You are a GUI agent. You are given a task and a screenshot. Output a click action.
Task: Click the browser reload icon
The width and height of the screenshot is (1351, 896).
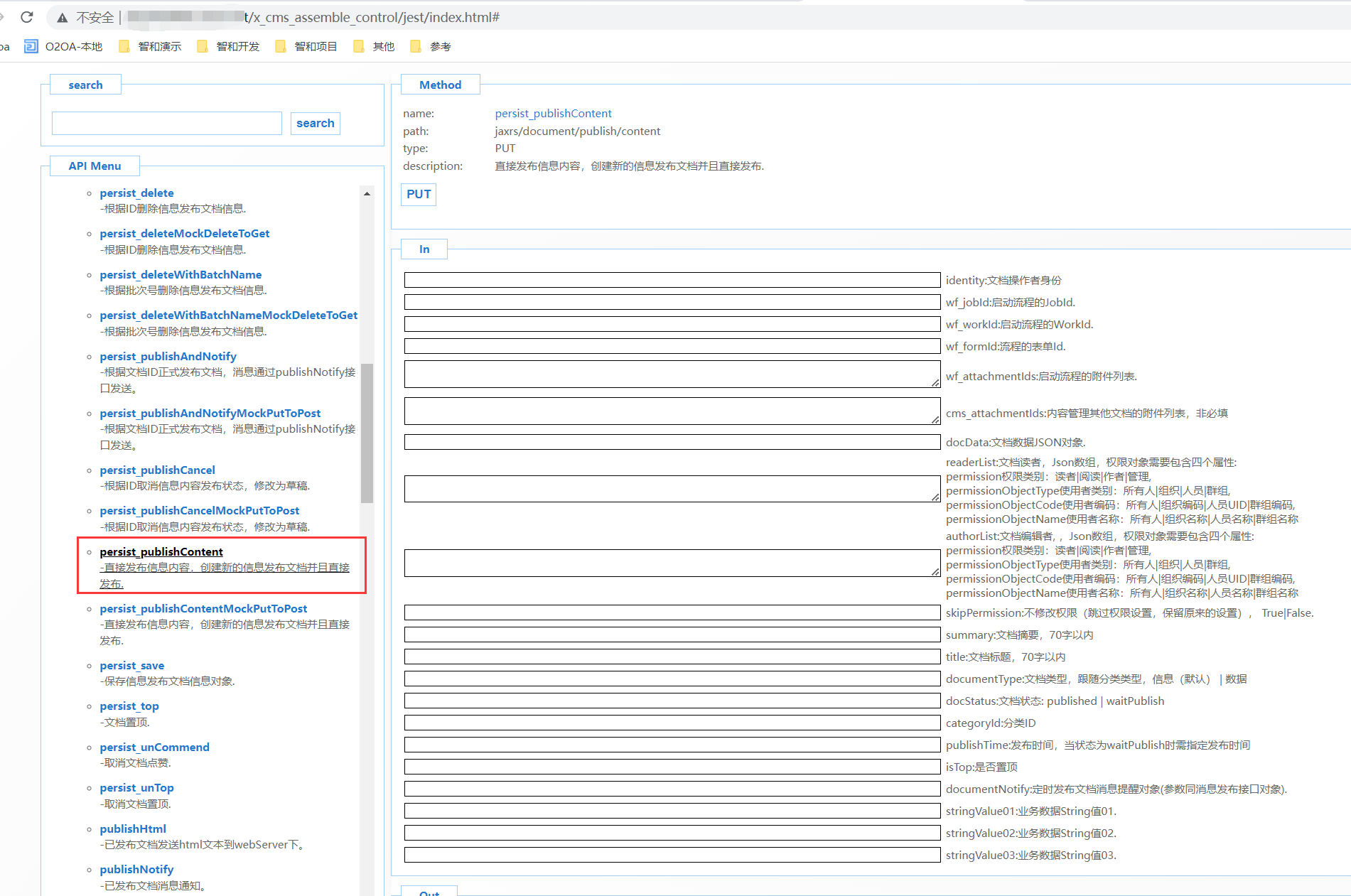point(27,17)
